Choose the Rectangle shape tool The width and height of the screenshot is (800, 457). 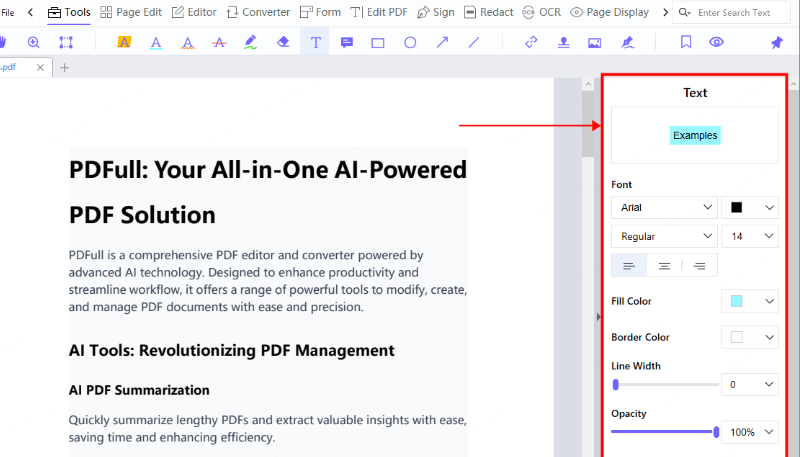pos(378,43)
